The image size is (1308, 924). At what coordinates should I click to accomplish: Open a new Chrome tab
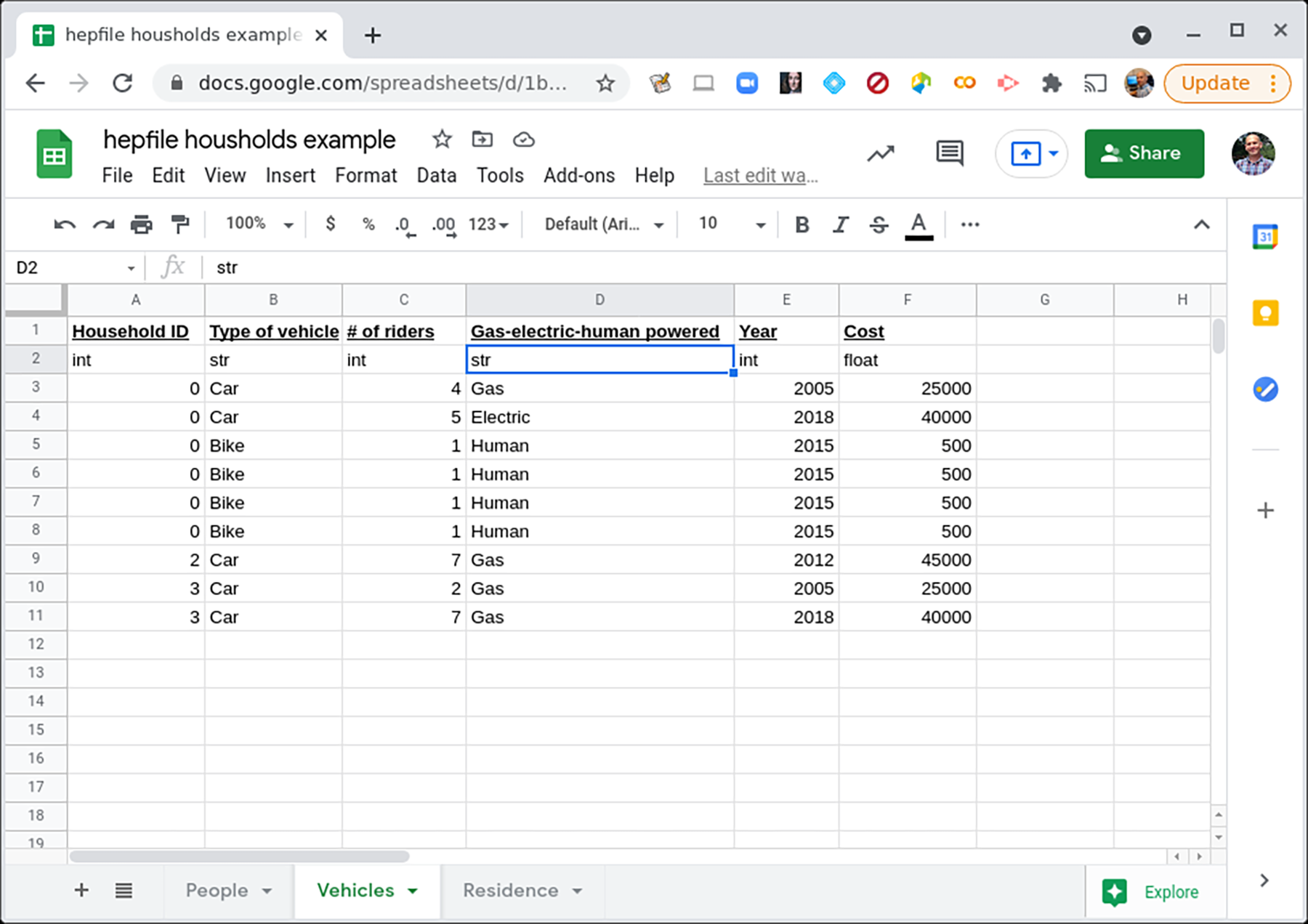click(x=372, y=35)
